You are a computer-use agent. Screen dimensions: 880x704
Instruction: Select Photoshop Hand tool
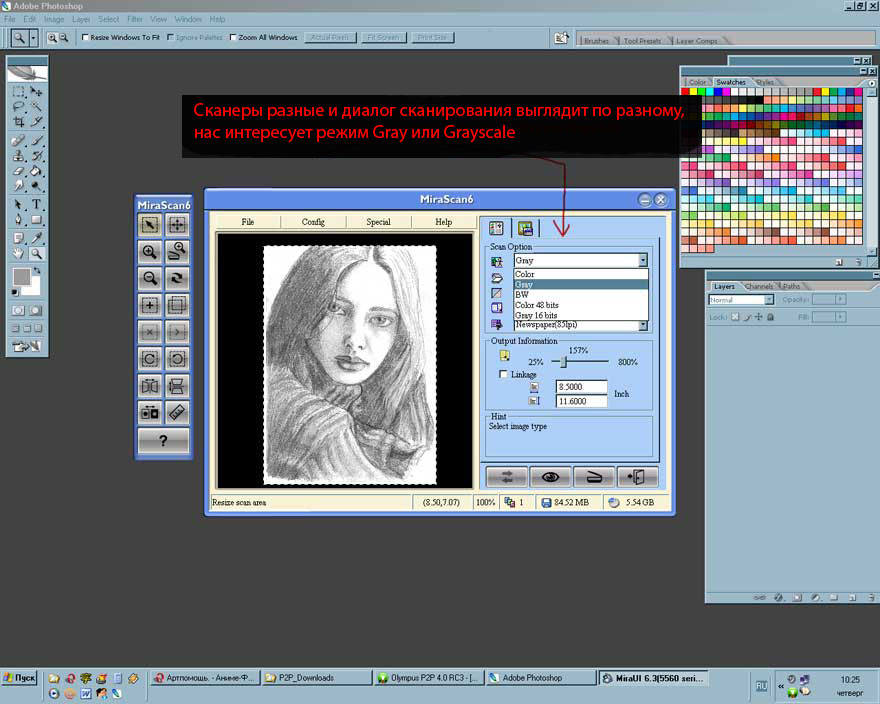coord(19,254)
